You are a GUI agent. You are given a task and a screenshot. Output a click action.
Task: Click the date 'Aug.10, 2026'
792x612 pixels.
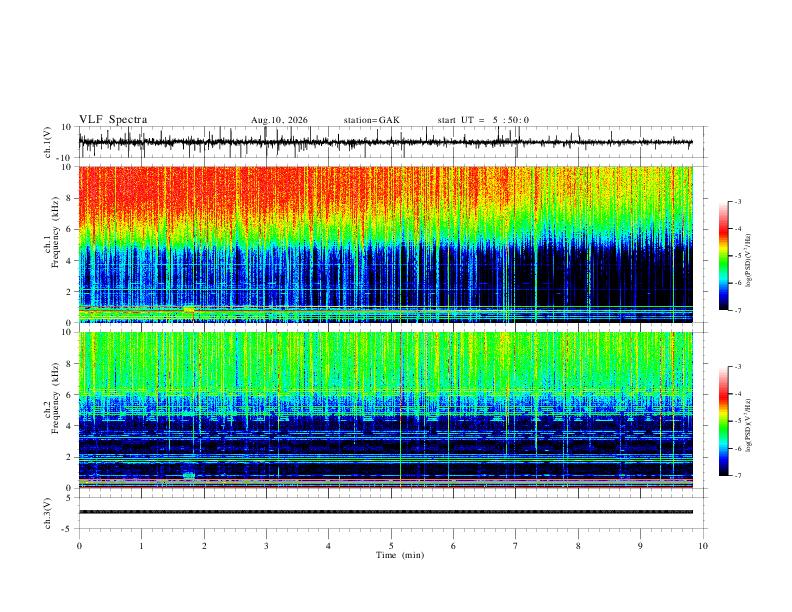tap(279, 120)
